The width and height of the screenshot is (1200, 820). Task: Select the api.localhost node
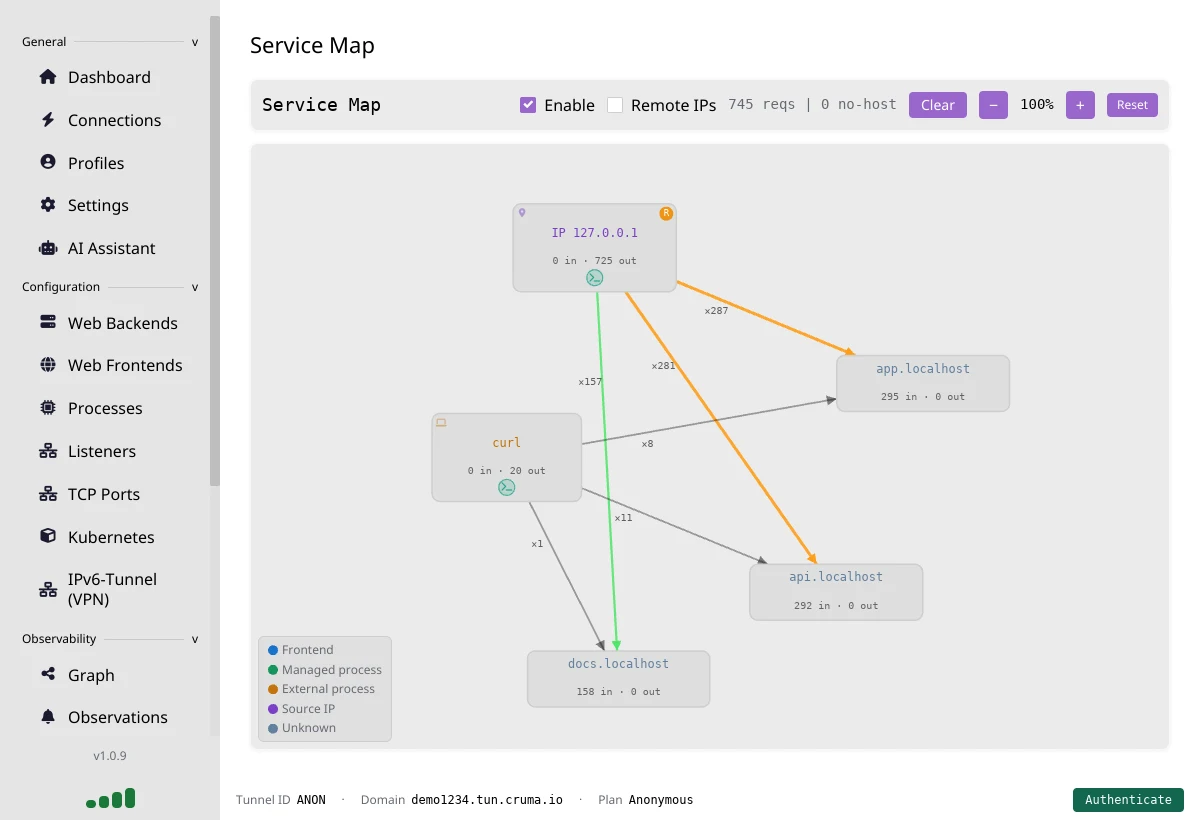(836, 592)
